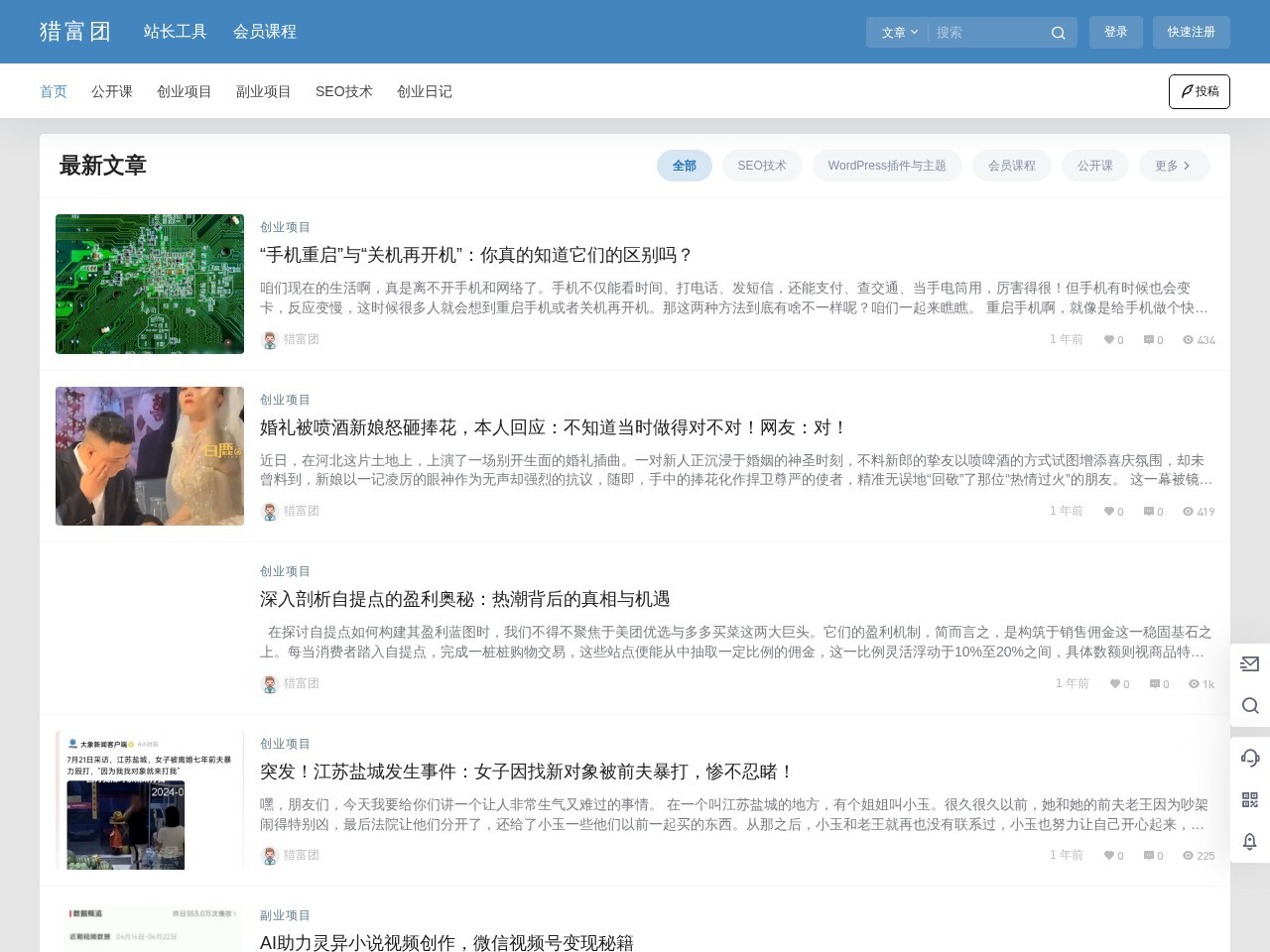Open article 婚礼被喷酒新娘怒砸捧花 title
Viewport: 1270px width, 952px height.
(554, 427)
